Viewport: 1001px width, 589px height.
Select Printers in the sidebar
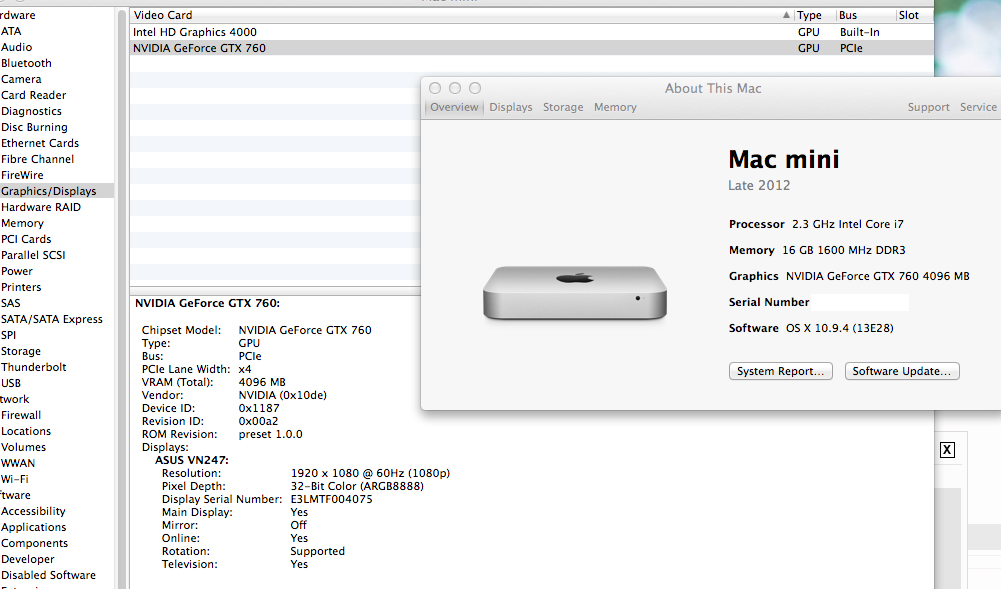21,287
